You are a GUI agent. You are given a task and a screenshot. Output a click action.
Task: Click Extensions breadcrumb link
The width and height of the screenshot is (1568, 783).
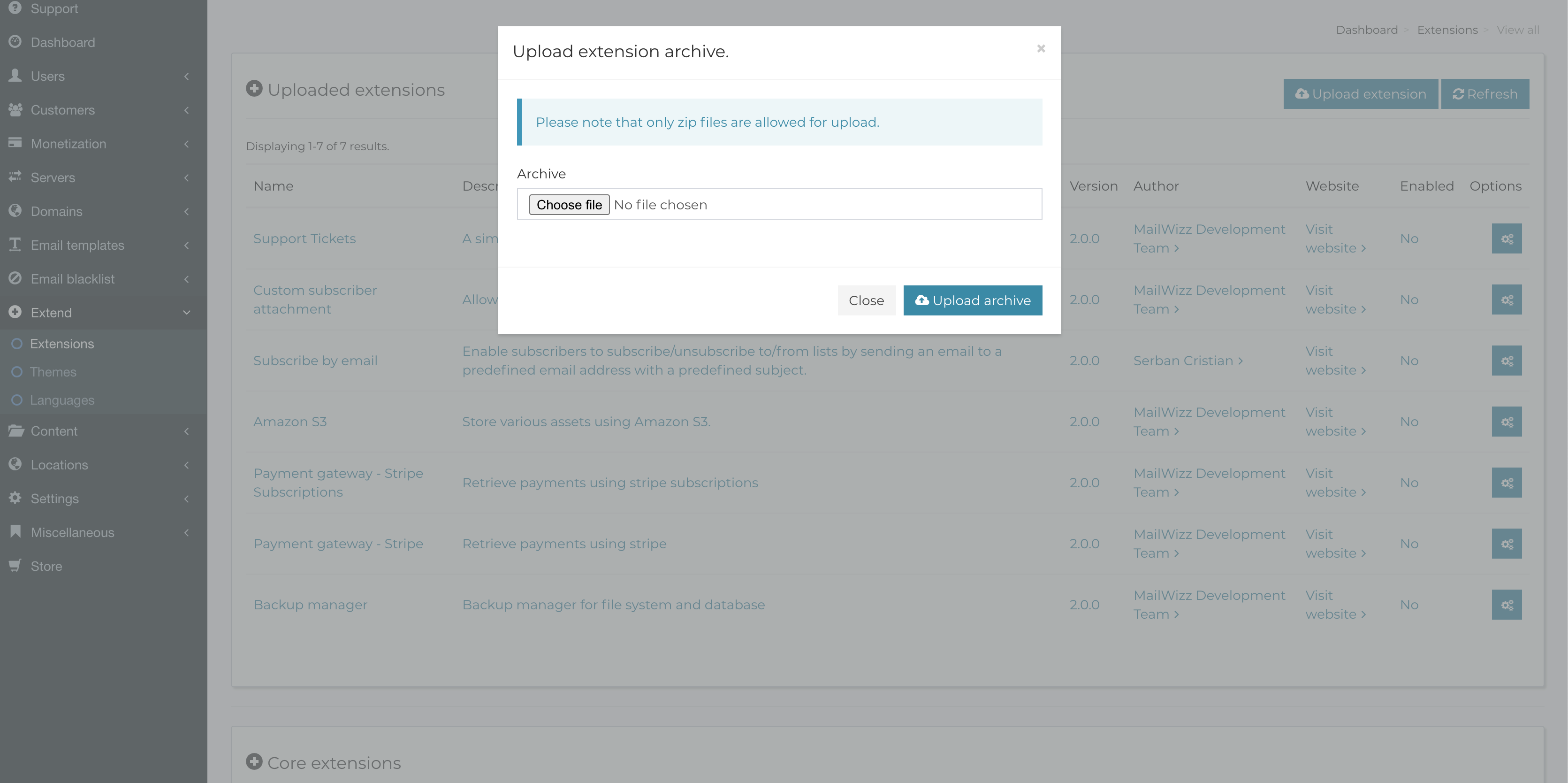pyautogui.click(x=1447, y=30)
